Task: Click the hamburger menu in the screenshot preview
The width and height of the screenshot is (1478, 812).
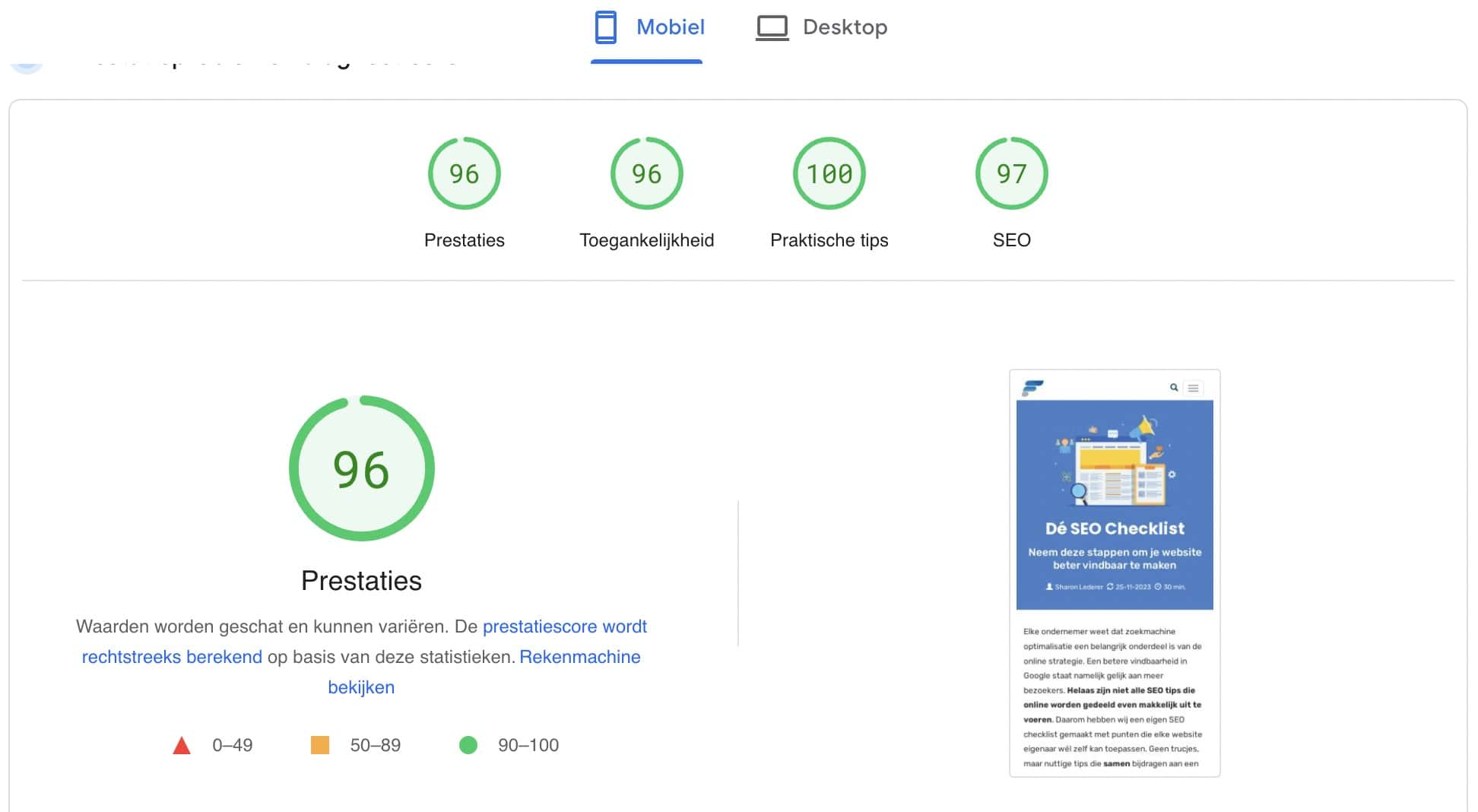Action: (1194, 388)
